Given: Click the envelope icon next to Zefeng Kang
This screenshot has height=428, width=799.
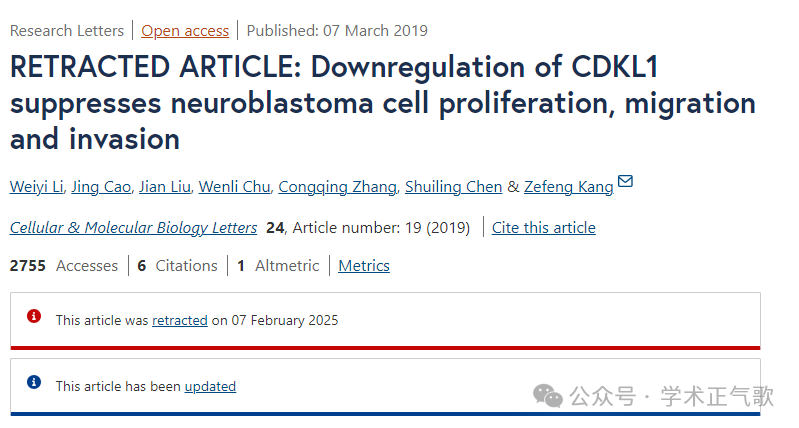Looking at the screenshot, I should point(625,181).
